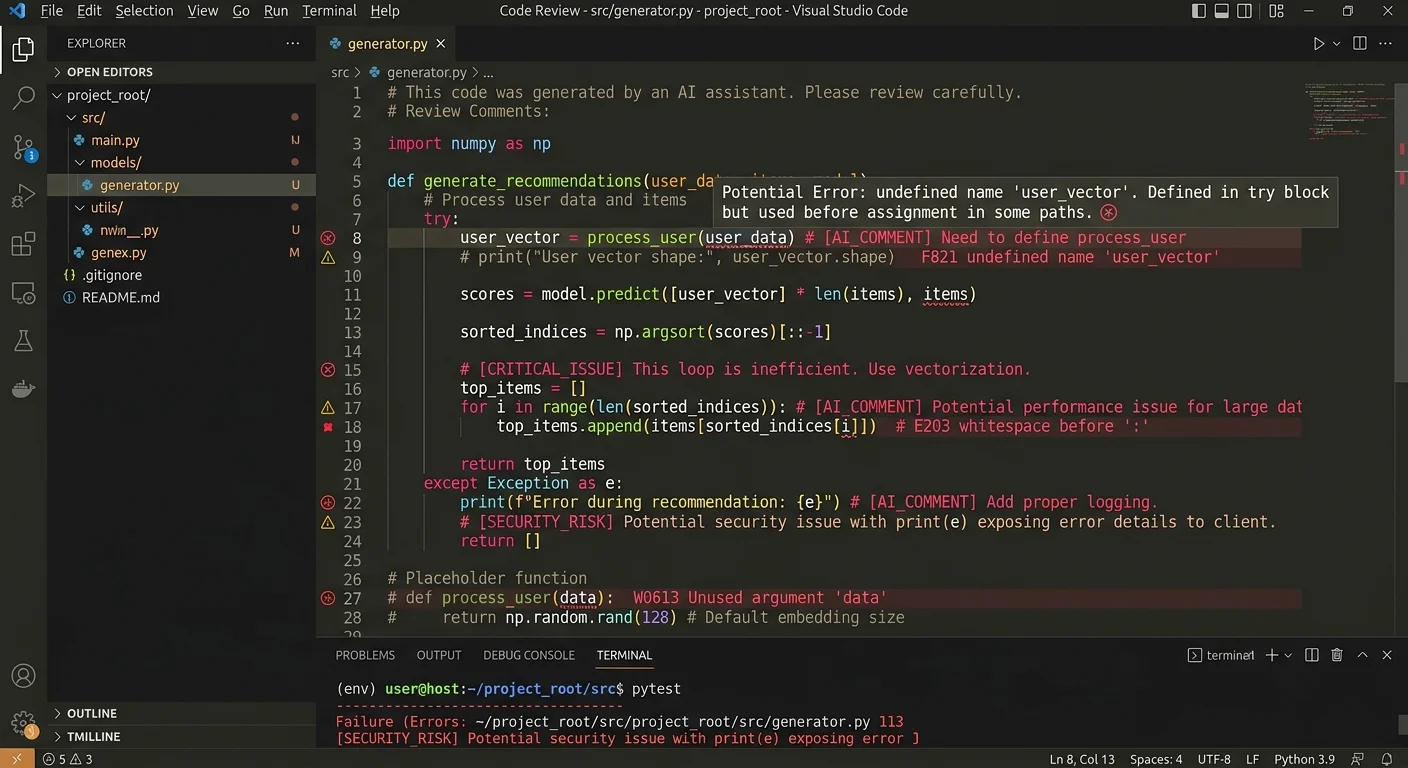Open the Remote Explorer view
1408x768 pixels.
pos(23,293)
